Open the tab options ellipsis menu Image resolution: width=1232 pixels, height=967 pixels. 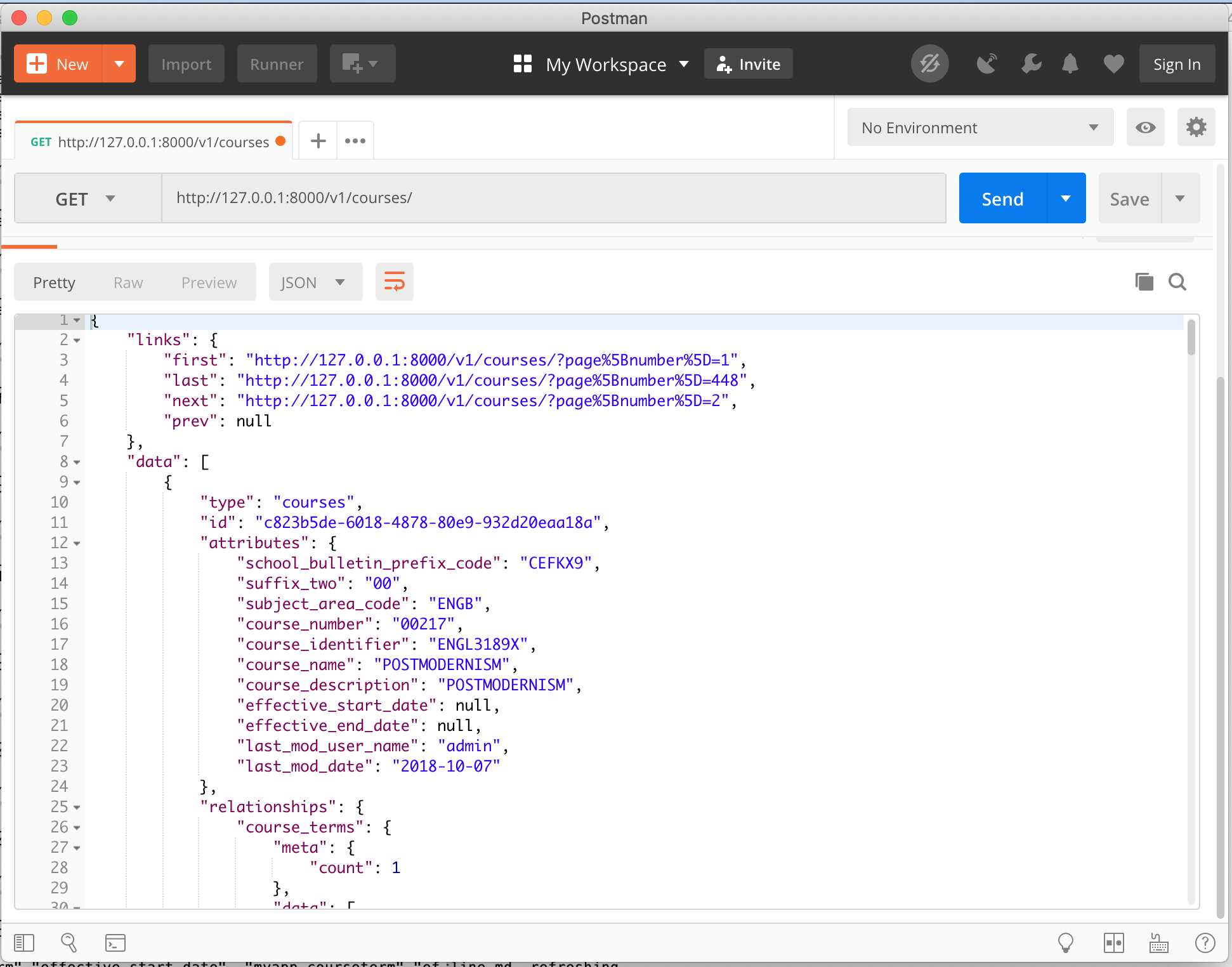(355, 141)
